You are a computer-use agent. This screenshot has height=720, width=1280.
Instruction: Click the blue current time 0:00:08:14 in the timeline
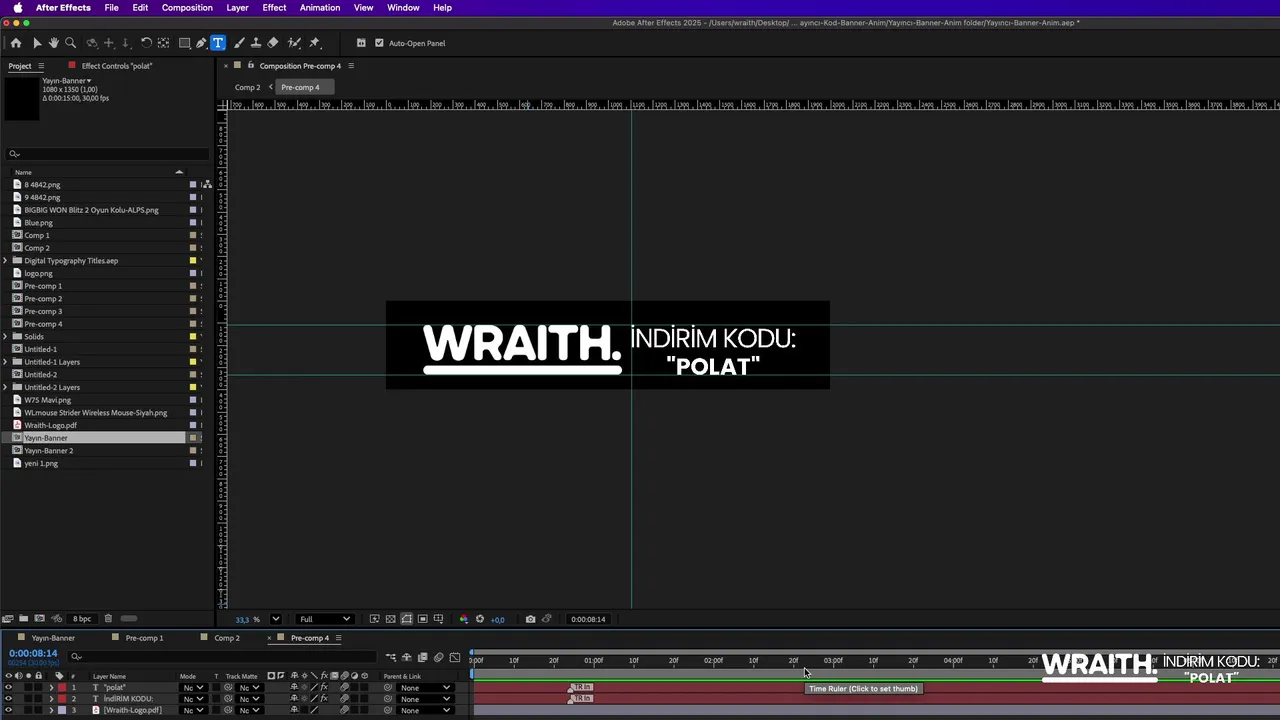33,653
